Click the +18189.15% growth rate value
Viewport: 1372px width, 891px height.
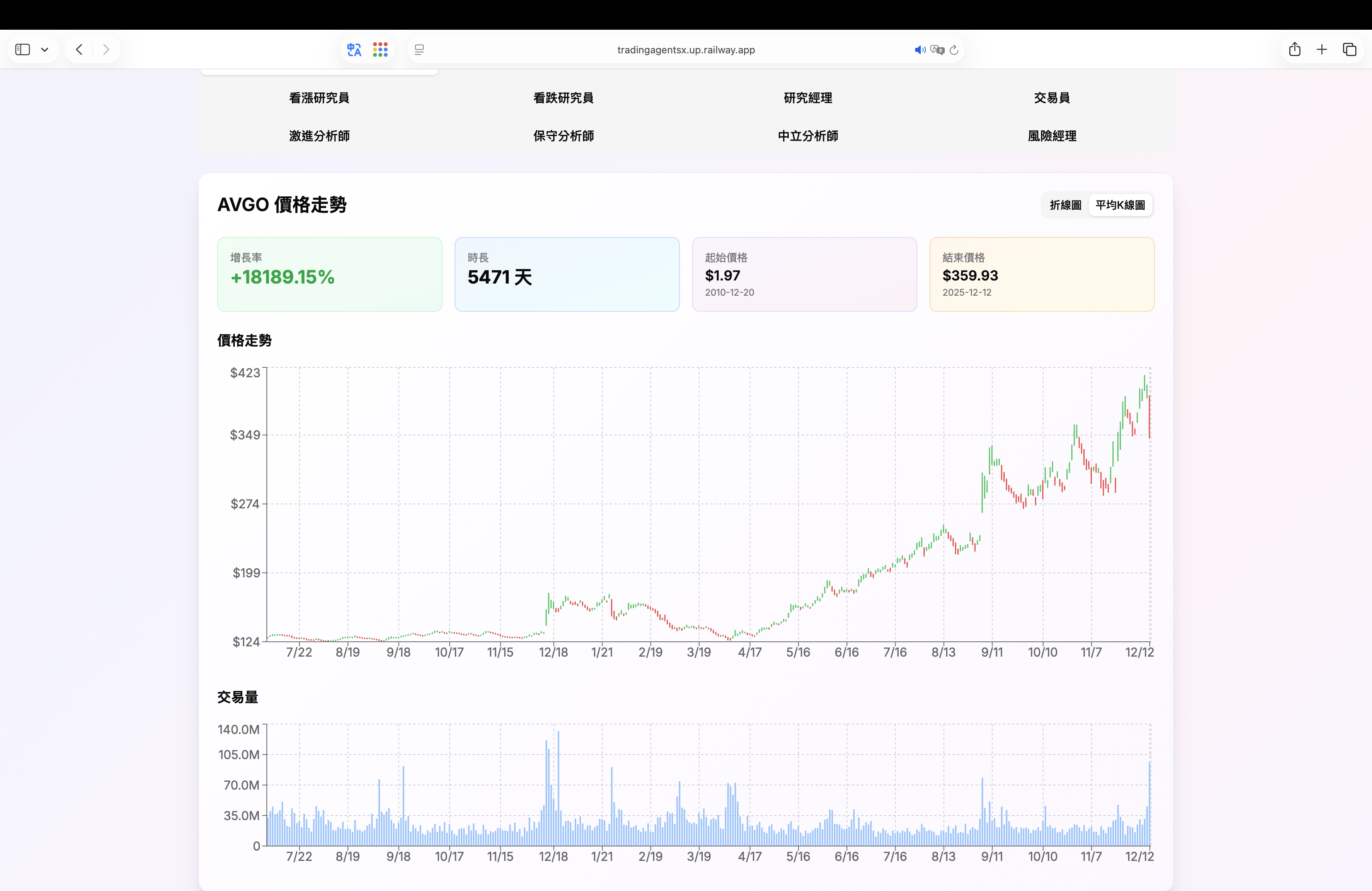pyautogui.click(x=282, y=277)
